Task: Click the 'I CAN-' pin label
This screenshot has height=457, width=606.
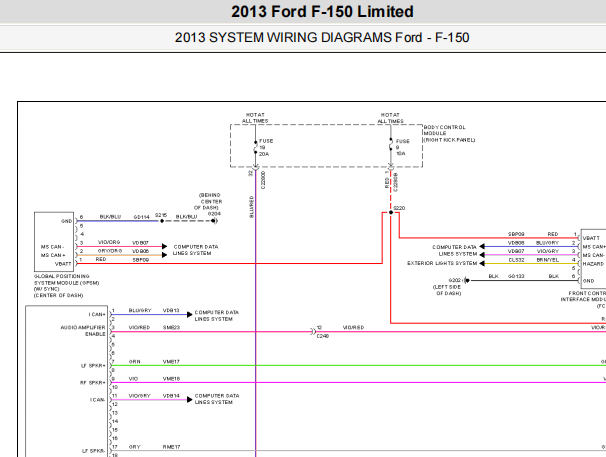Action: (97, 400)
